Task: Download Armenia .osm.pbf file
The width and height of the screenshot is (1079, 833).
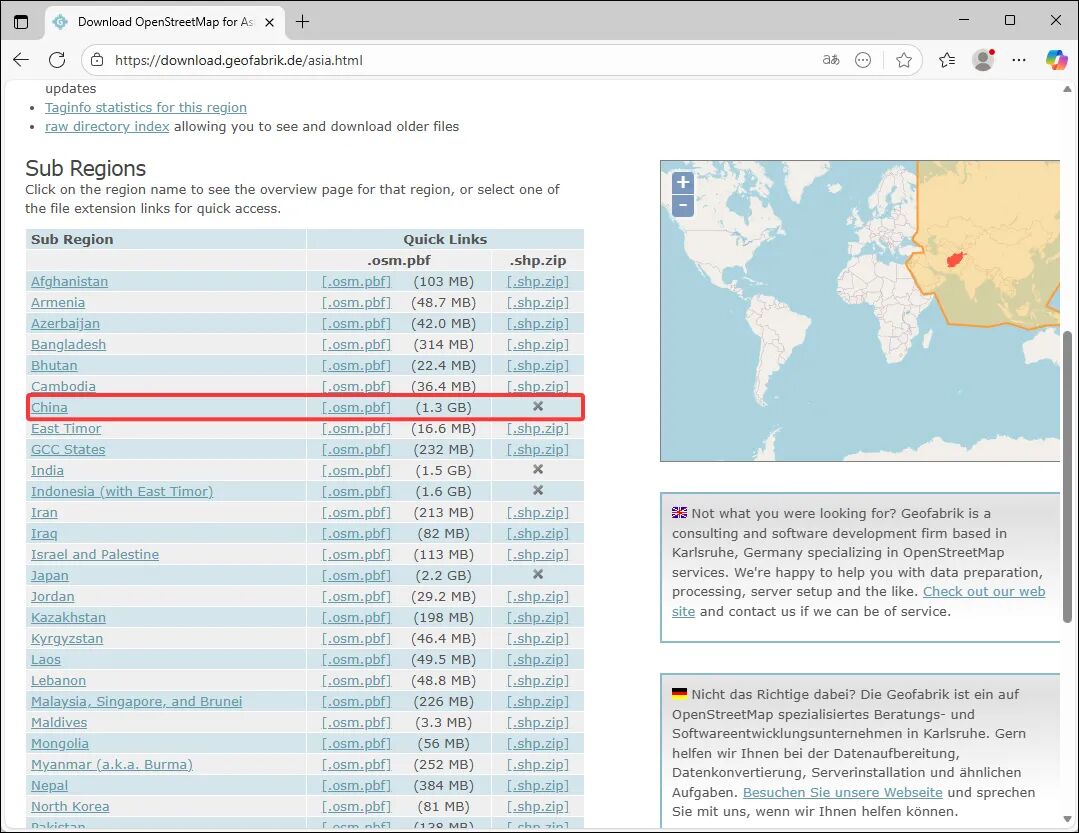Action: 356,303
